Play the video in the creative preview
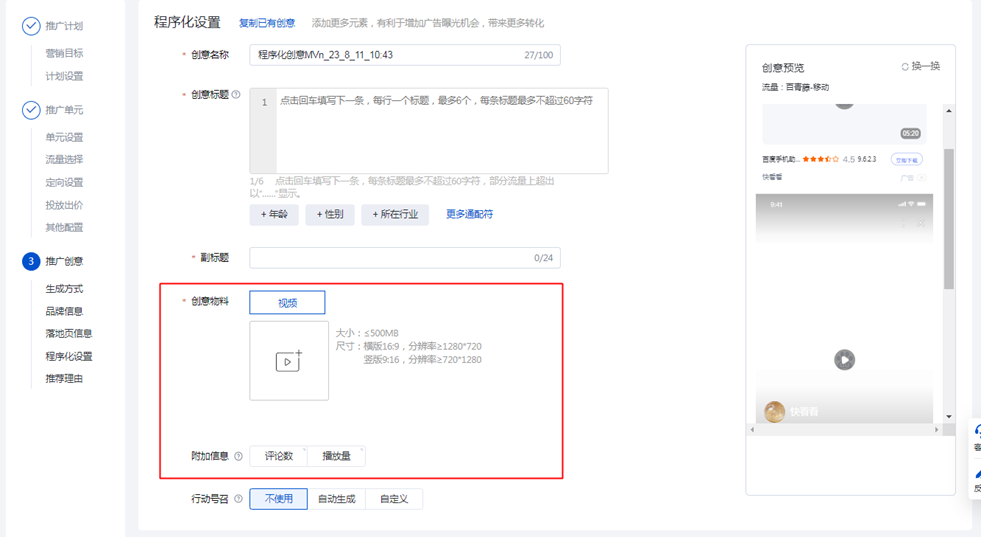 (x=844, y=360)
